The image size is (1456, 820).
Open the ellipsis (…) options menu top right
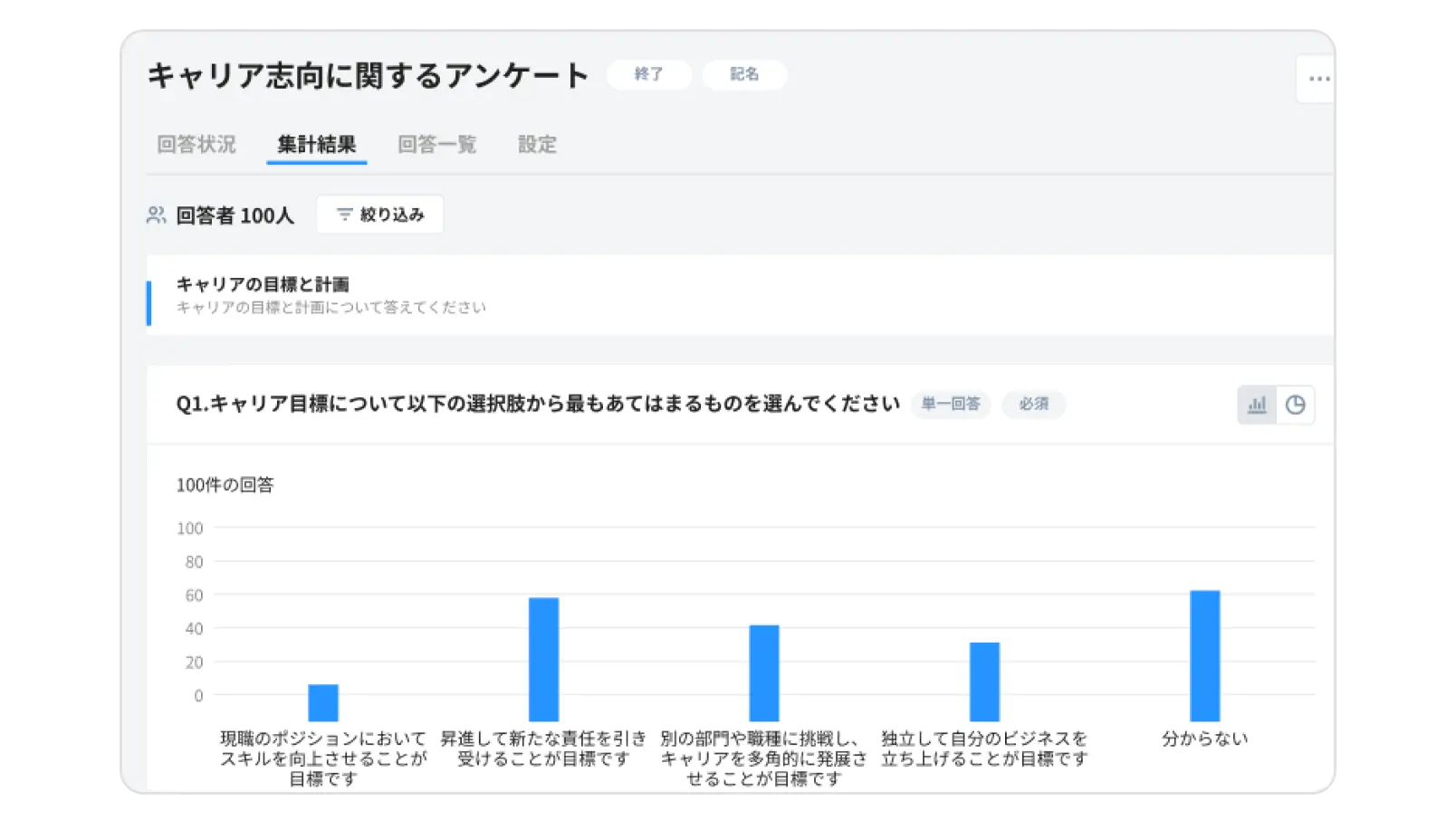(1317, 79)
